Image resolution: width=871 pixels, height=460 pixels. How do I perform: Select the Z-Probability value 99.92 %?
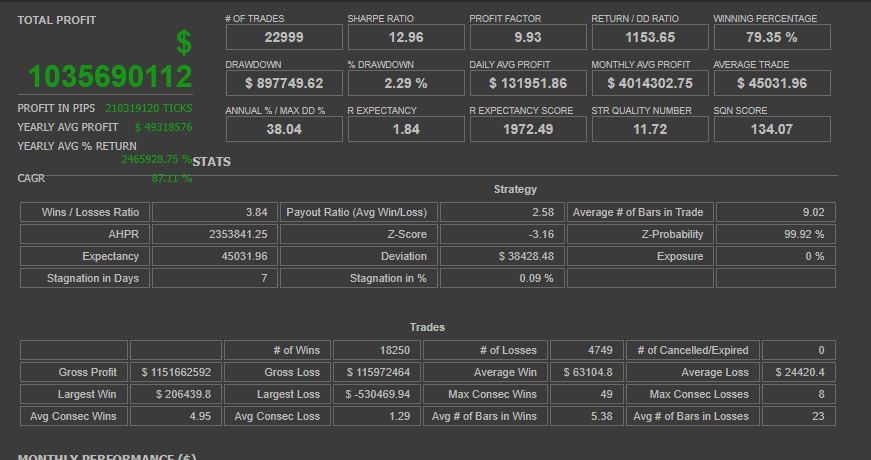(x=775, y=234)
